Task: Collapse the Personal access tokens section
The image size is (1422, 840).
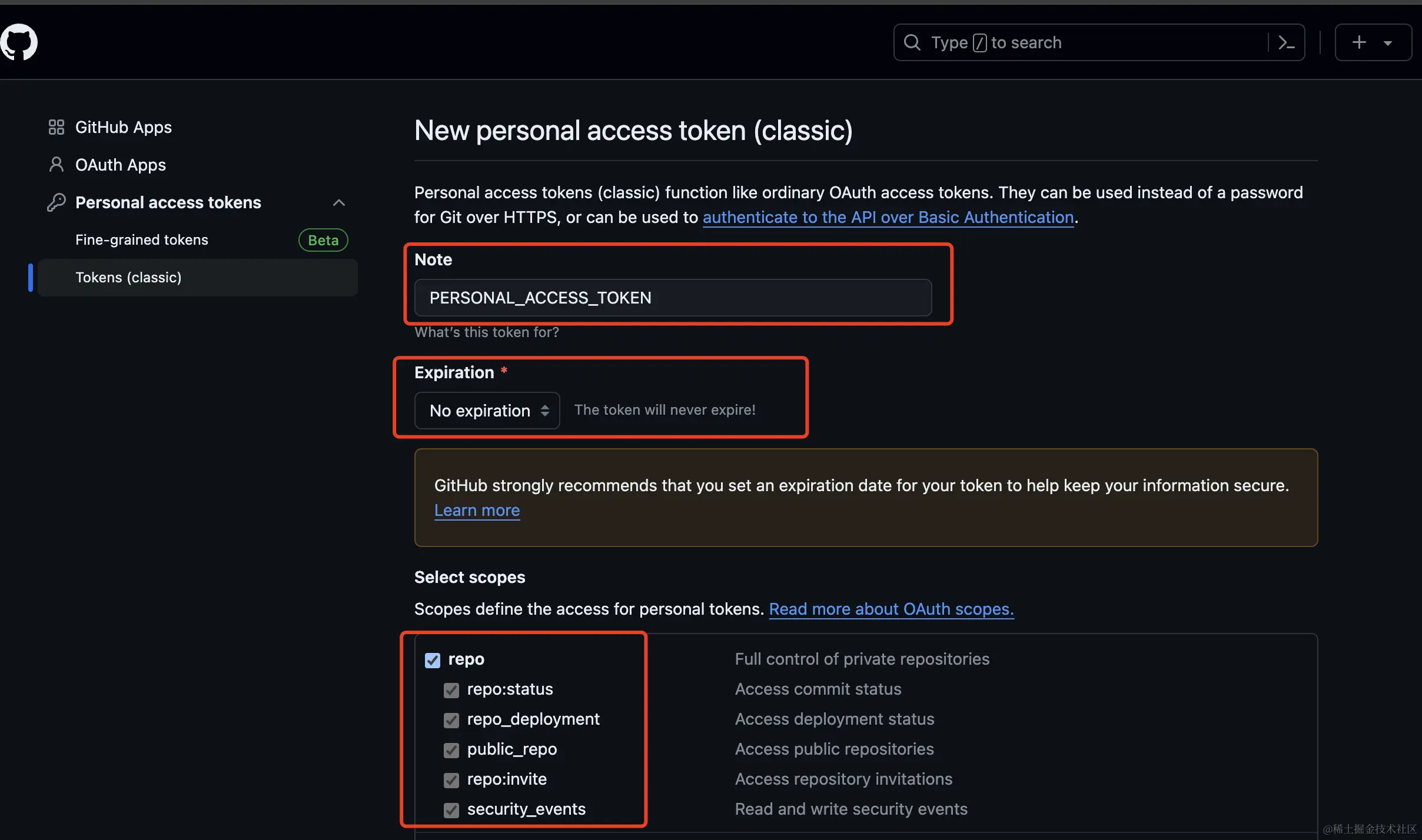Action: (338, 202)
